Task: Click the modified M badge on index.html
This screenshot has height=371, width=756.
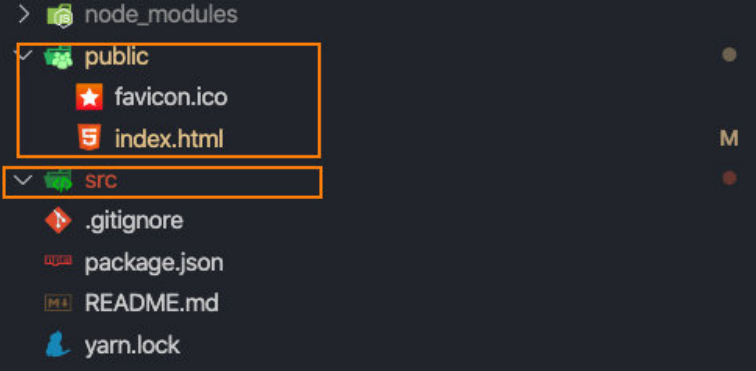Action: tap(729, 138)
